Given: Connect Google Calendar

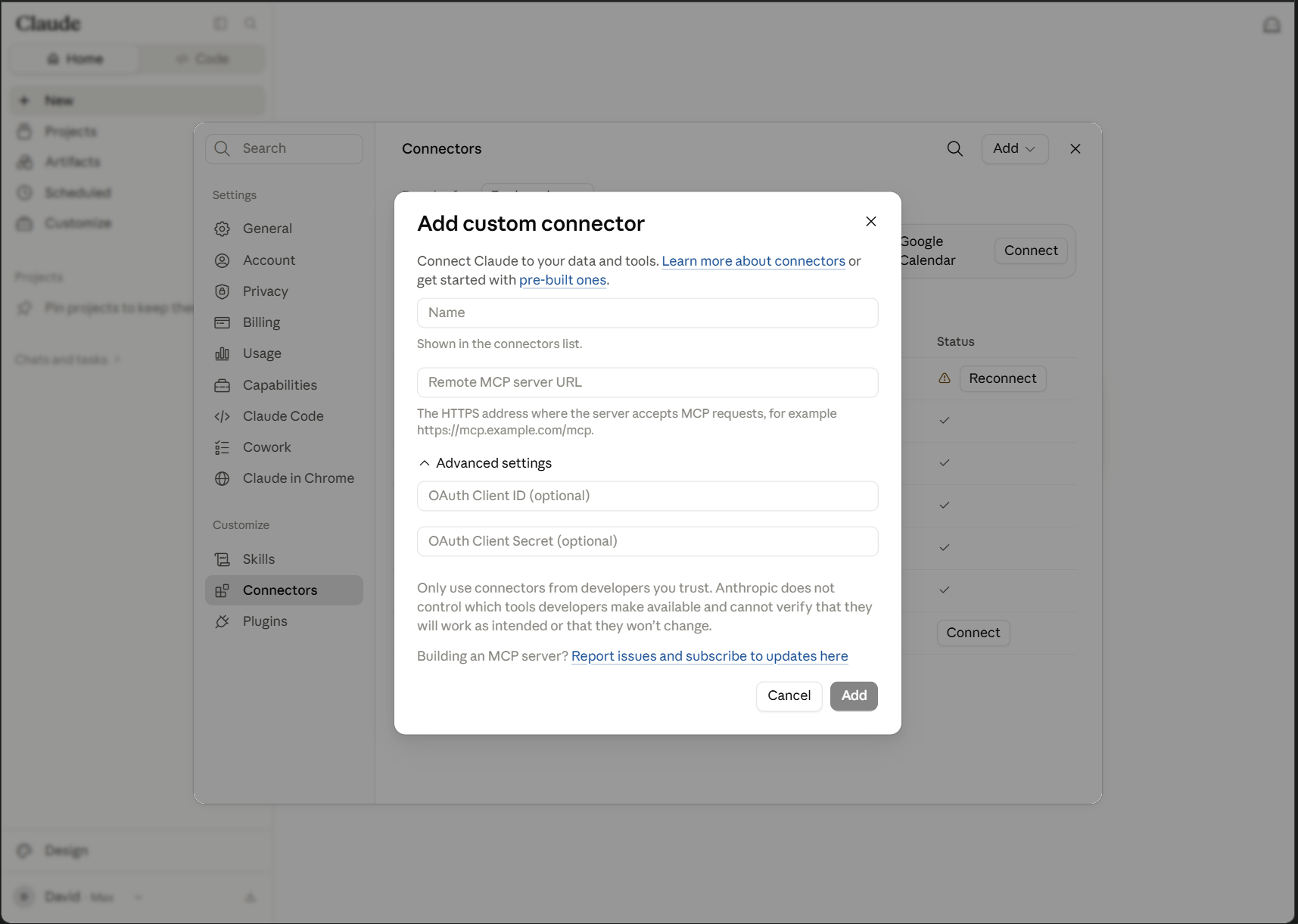Looking at the screenshot, I should point(1031,250).
